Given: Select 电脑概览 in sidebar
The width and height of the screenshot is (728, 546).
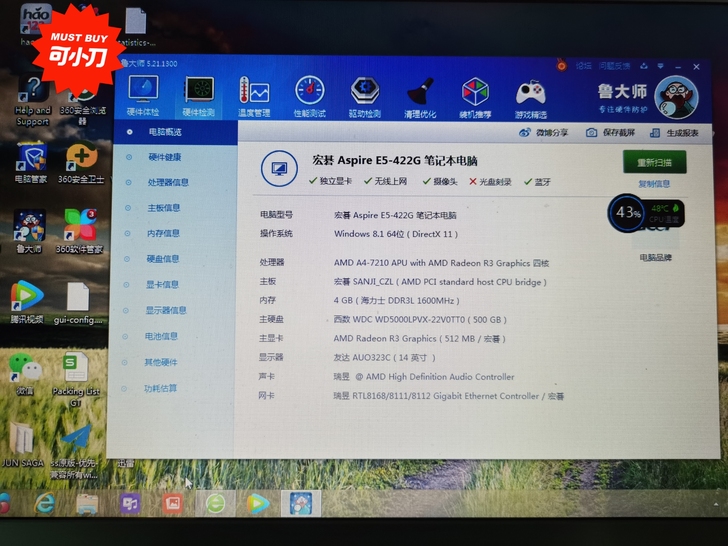Looking at the screenshot, I should click(176, 132).
